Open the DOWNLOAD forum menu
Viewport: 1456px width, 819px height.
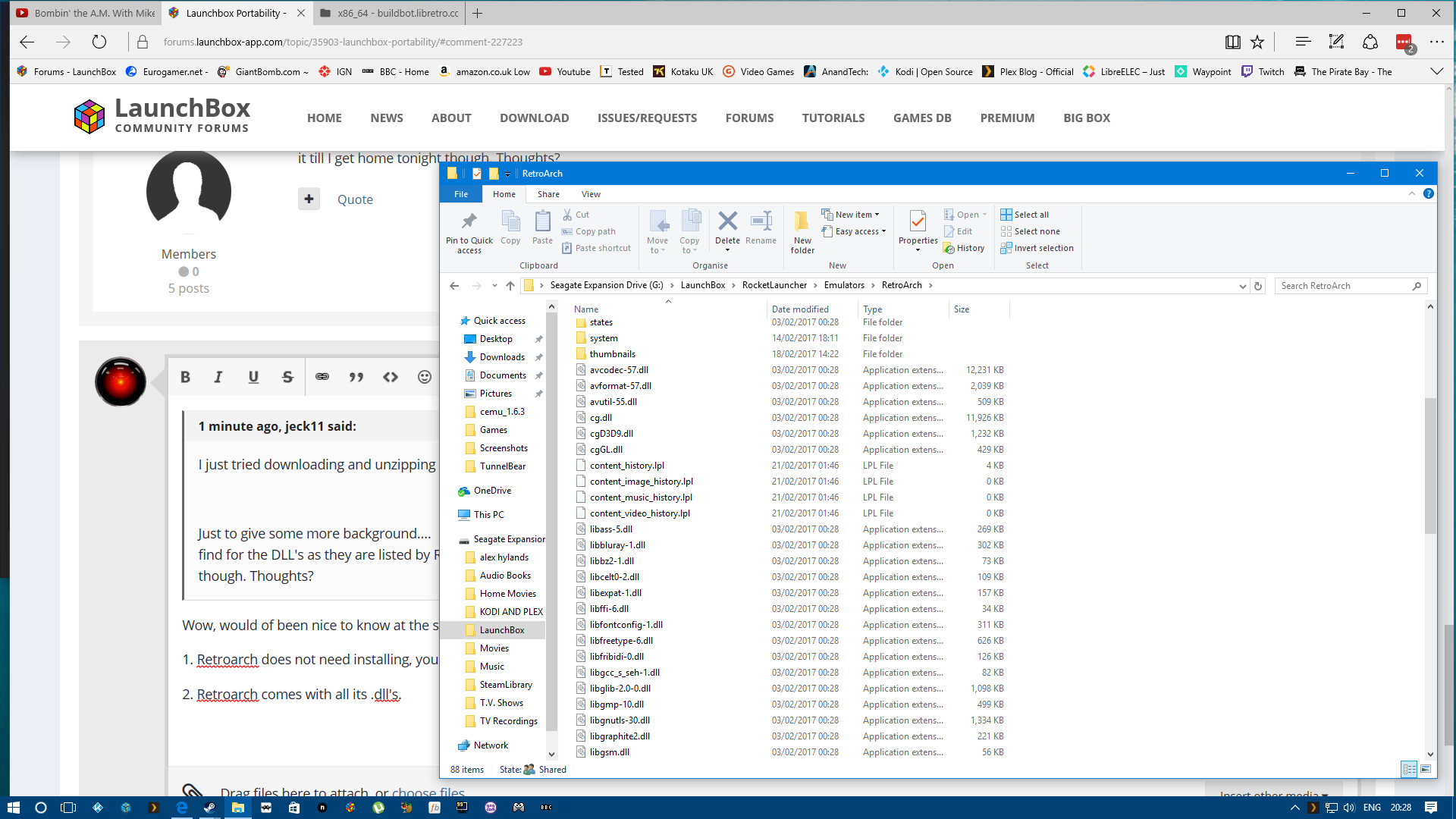click(534, 118)
